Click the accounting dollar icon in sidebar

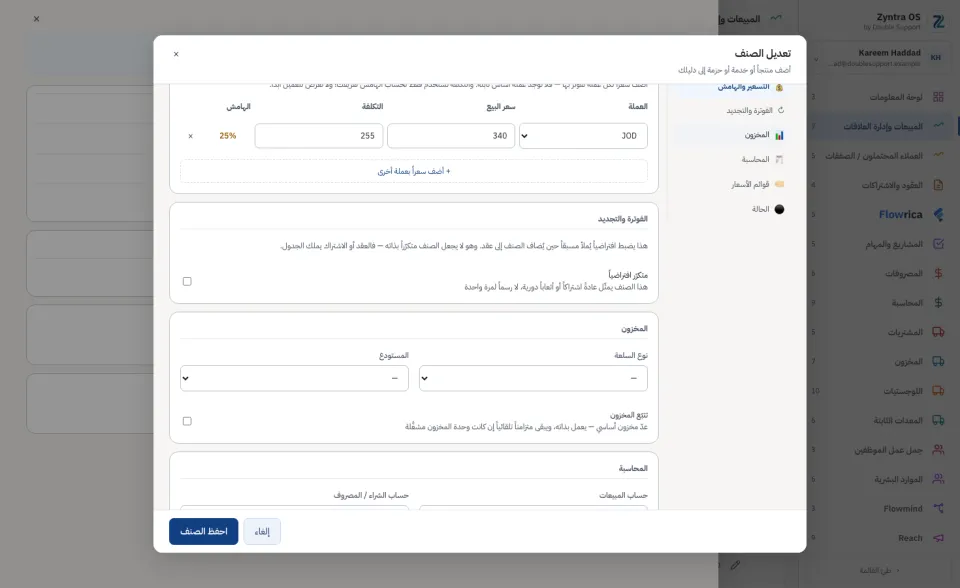pyautogui.click(x=938, y=303)
